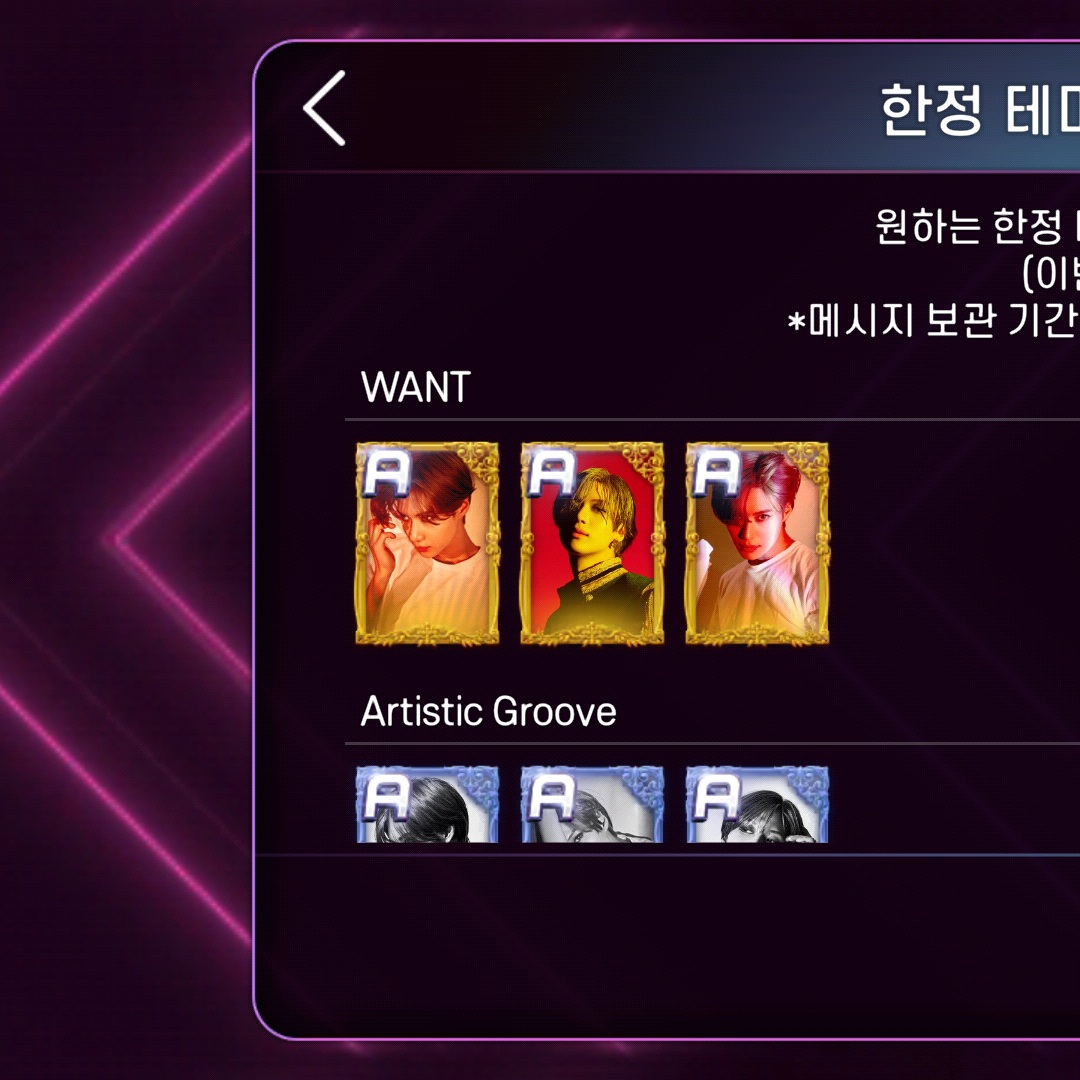Tap A grade badge on red WANT card
Viewport: 1080px width, 1080px height.
pos(552,472)
